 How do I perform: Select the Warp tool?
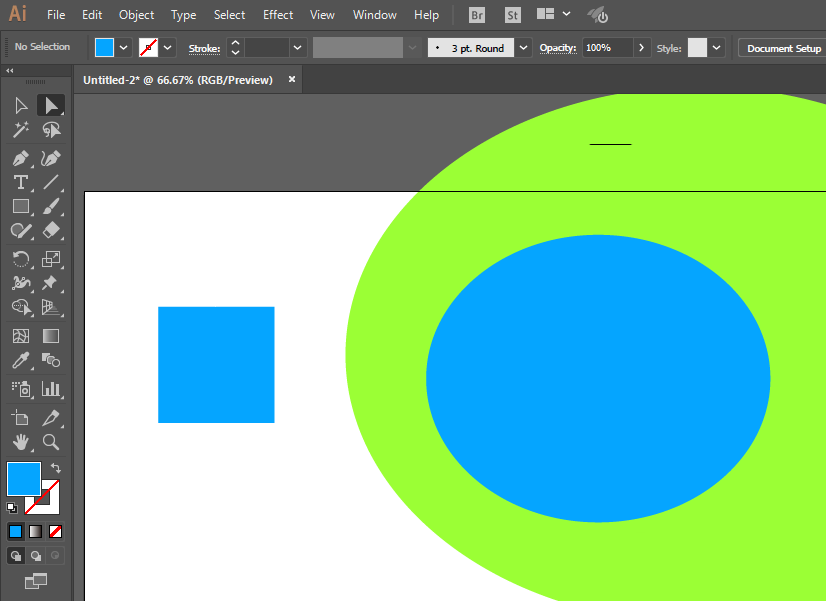pos(21,283)
